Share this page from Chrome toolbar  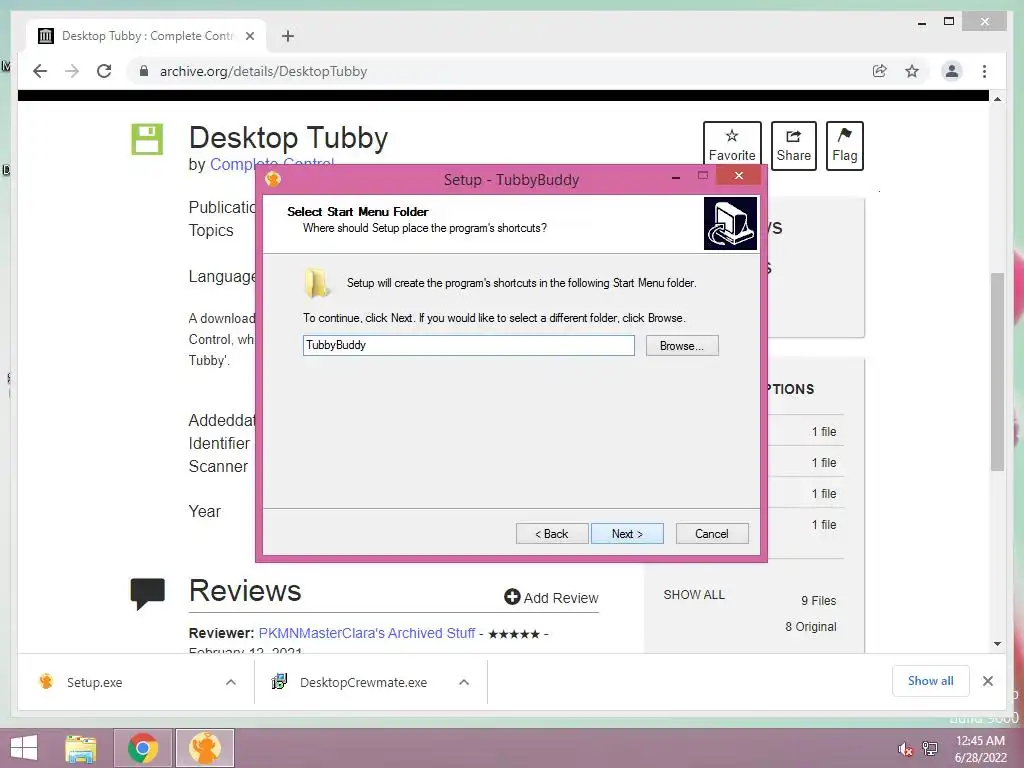tap(880, 71)
